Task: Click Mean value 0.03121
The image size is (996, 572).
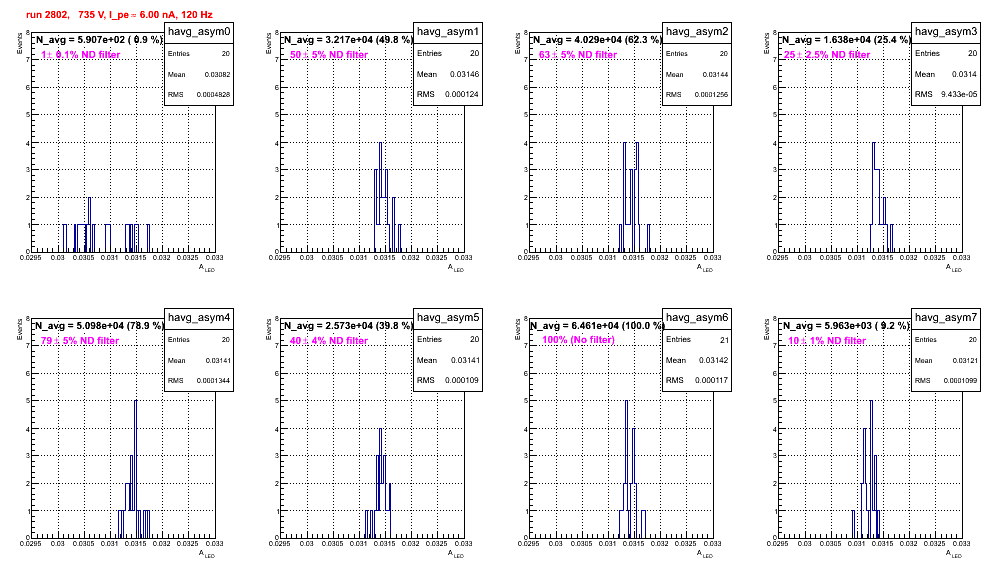Action: [x=964, y=360]
